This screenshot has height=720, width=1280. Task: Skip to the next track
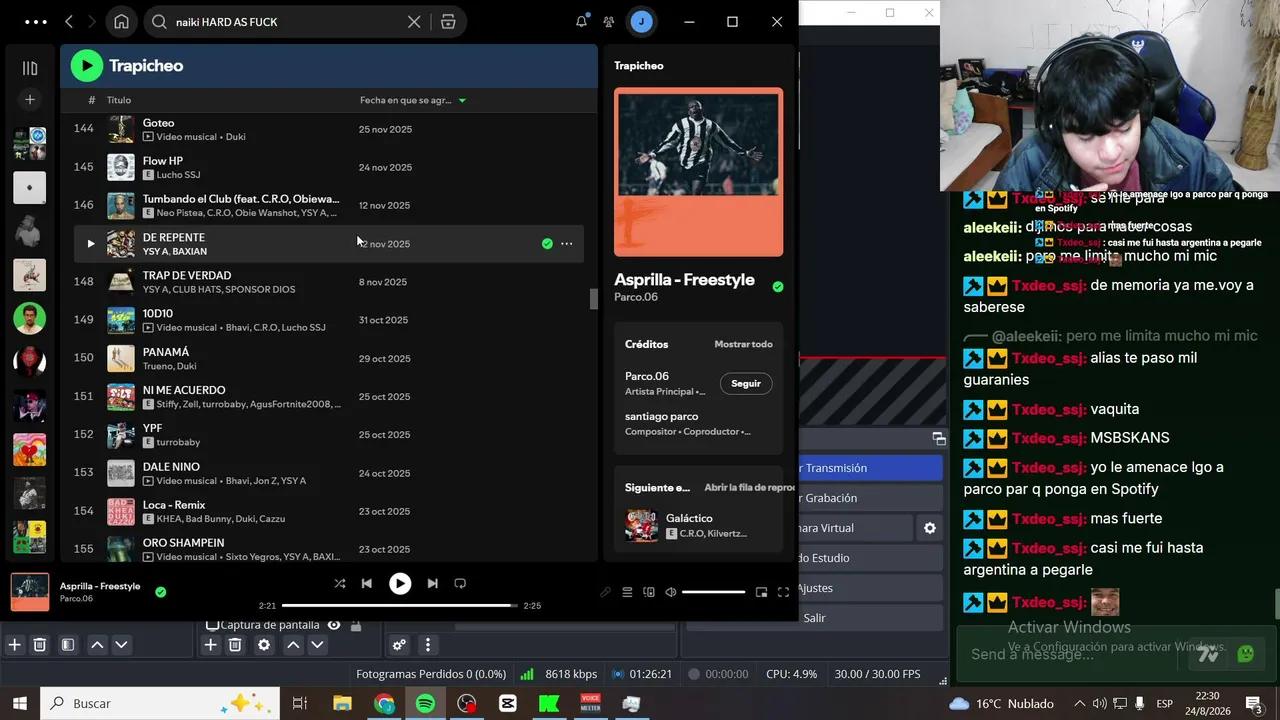pyautogui.click(x=432, y=584)
